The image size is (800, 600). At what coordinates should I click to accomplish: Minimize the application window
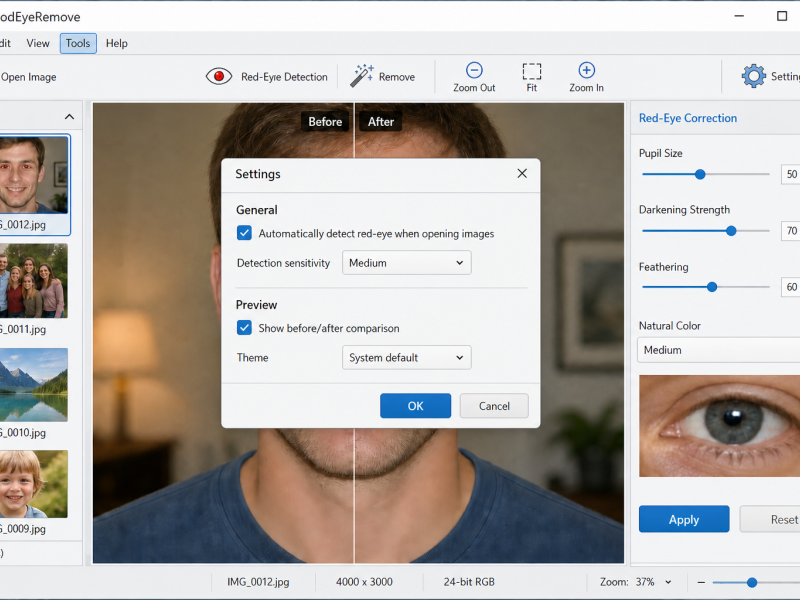(739, 16)
